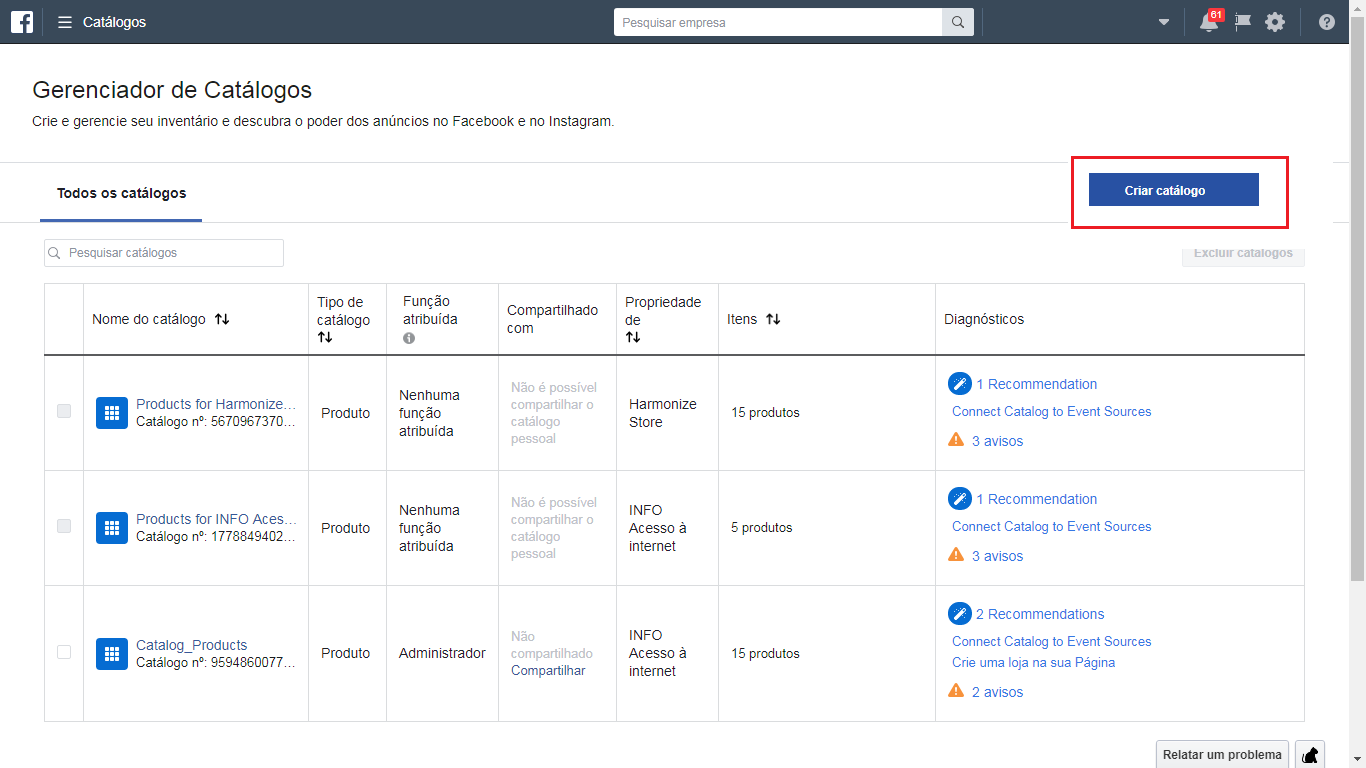1366x768 pixels.
Task: Click Connect Catalog to Event Sources in 5 produtos row
Action: [x=1052, y=526]
